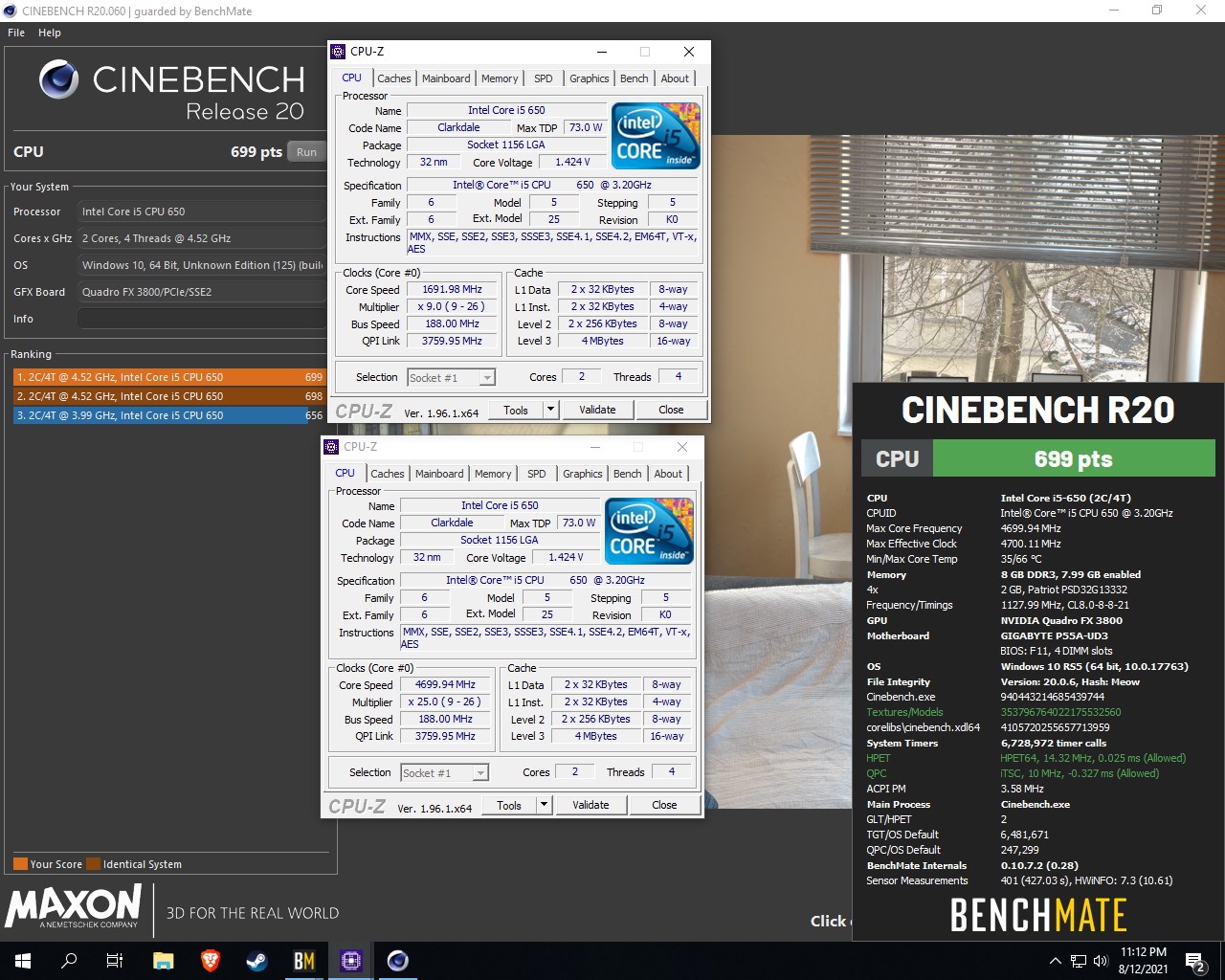Click Validate in upper CPU-Z

click(597, 410)
